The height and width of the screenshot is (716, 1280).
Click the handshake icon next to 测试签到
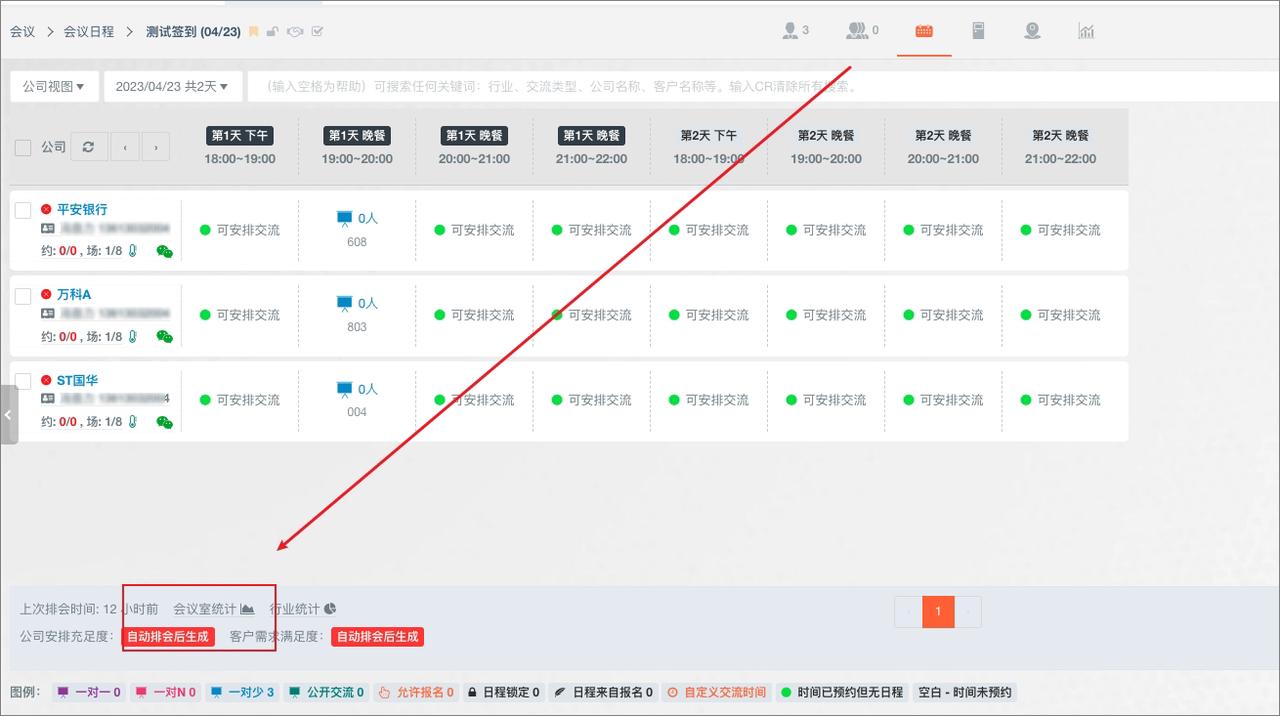coord(295,32)
